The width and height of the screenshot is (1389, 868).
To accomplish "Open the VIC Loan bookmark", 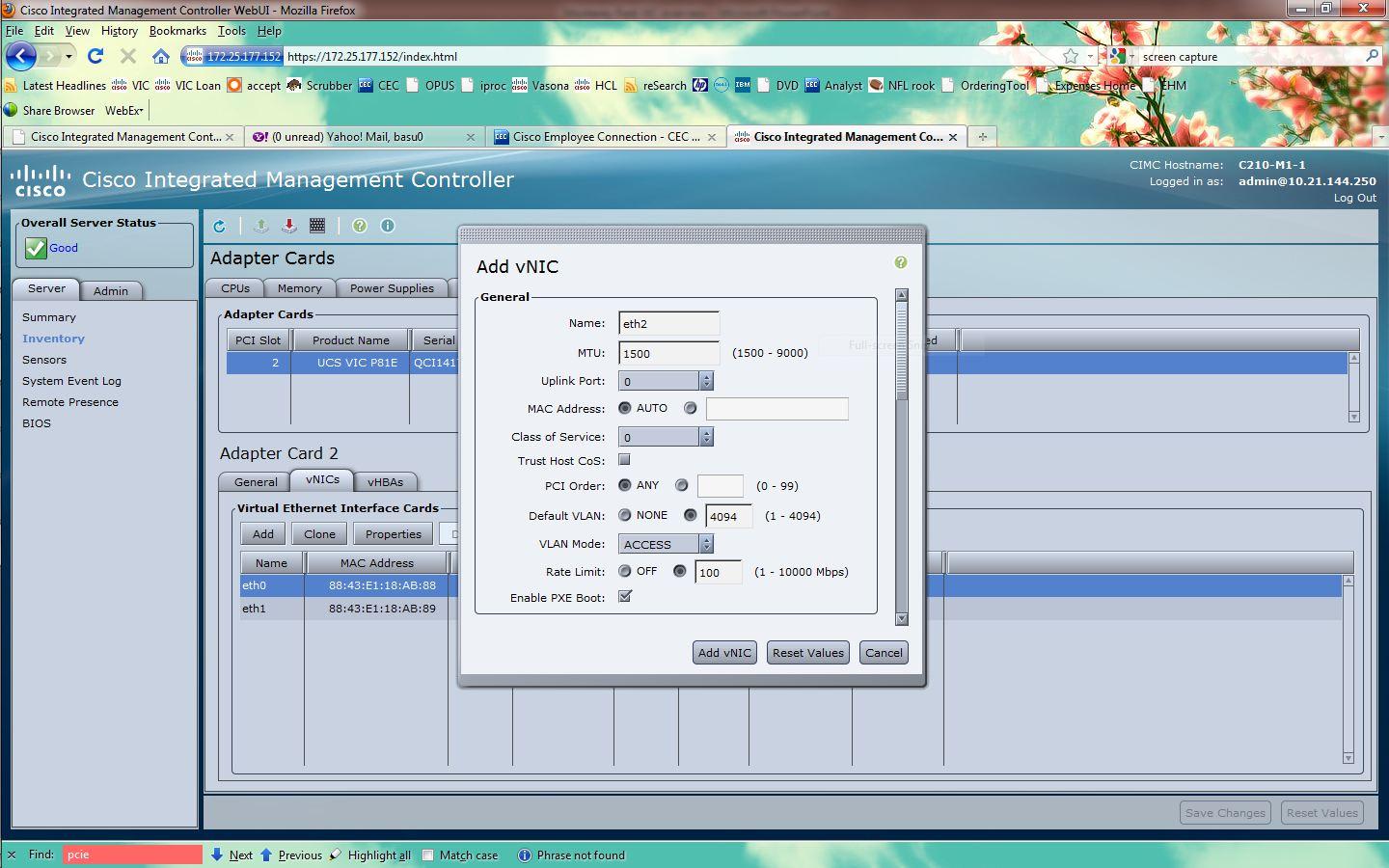I will 188,85.
